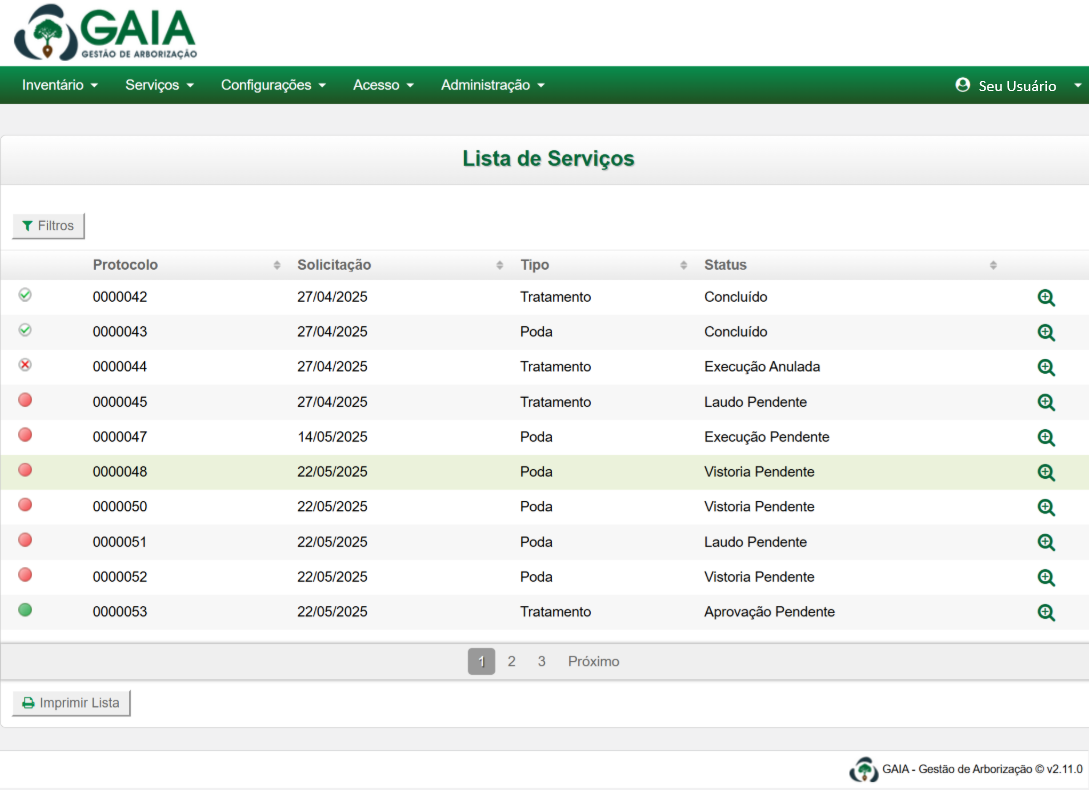The image size is (1089, 790).
Task: Click Poda type of 0000043
Action: click(536, 332)
